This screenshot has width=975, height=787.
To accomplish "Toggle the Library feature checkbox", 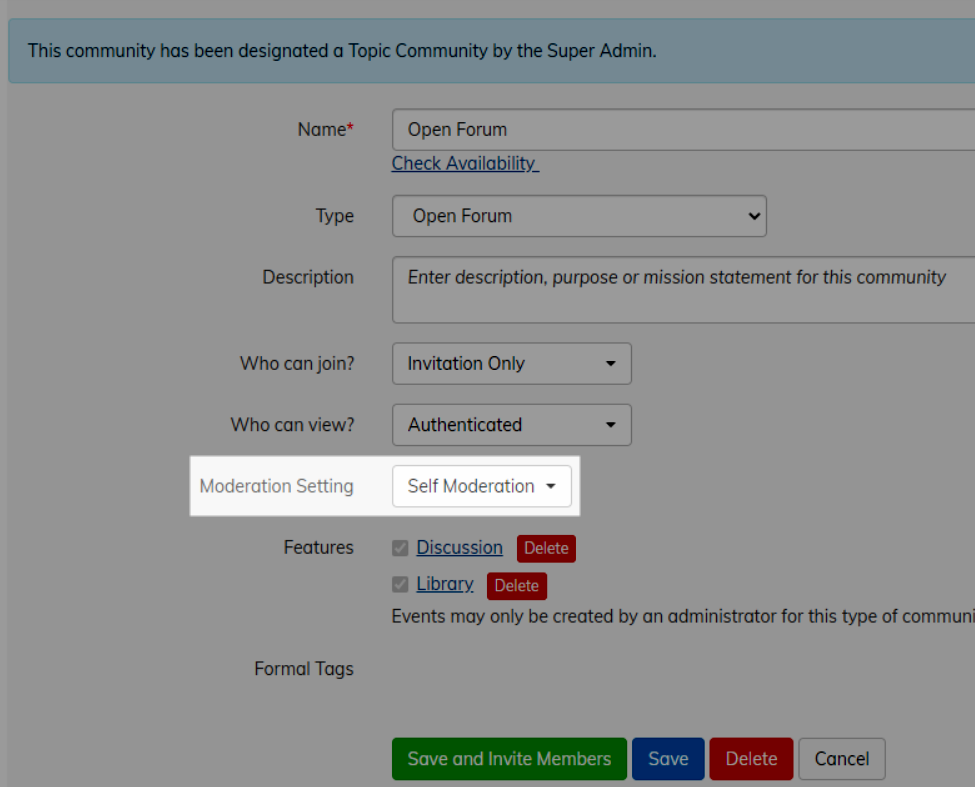I will point(400,584).
